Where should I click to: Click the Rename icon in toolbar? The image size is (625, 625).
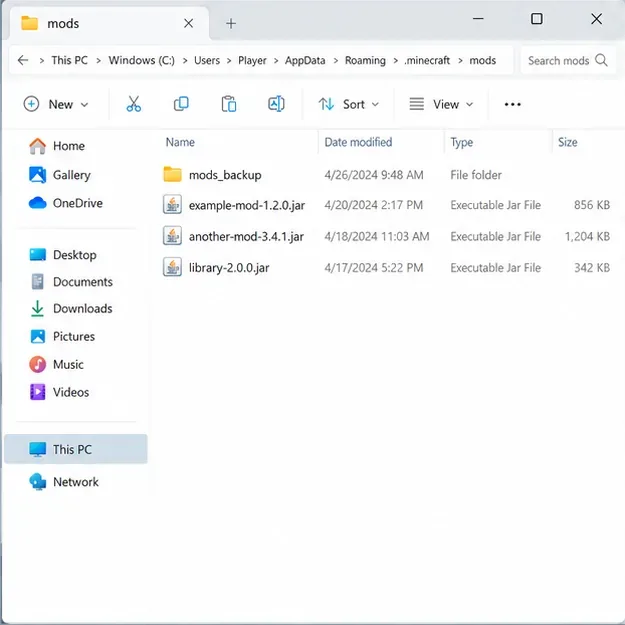pos(276,104)
